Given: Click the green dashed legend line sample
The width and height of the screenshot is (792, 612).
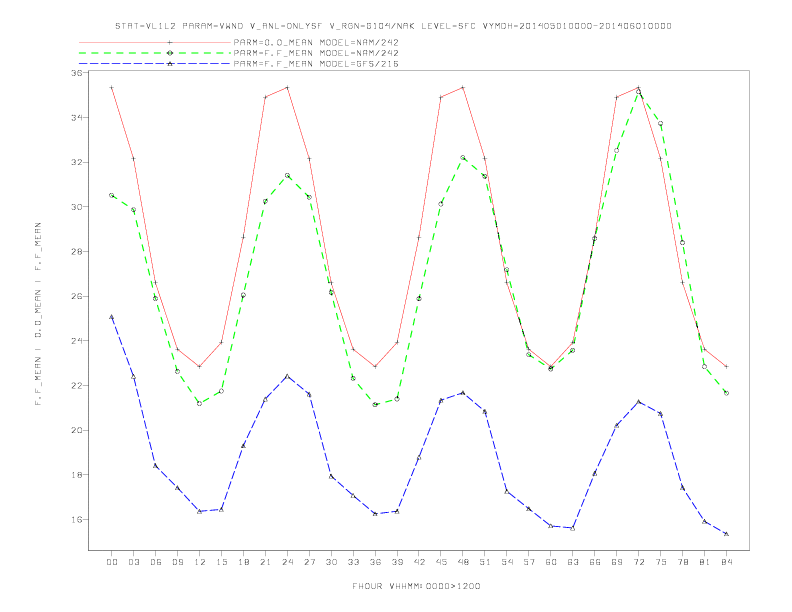Looking at the screenshot, I should 155,53.
